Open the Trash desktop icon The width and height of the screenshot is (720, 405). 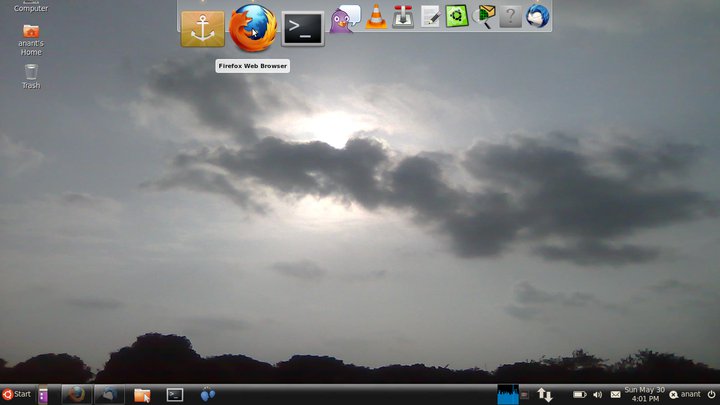(x=31, y=73)
